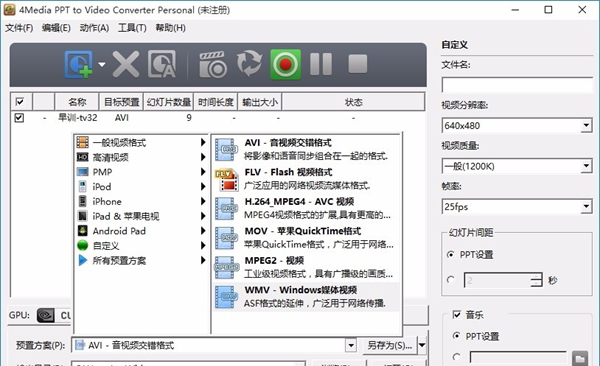Click the 名称 column header
The image size is (600, 366).
(x=77, y=102)
